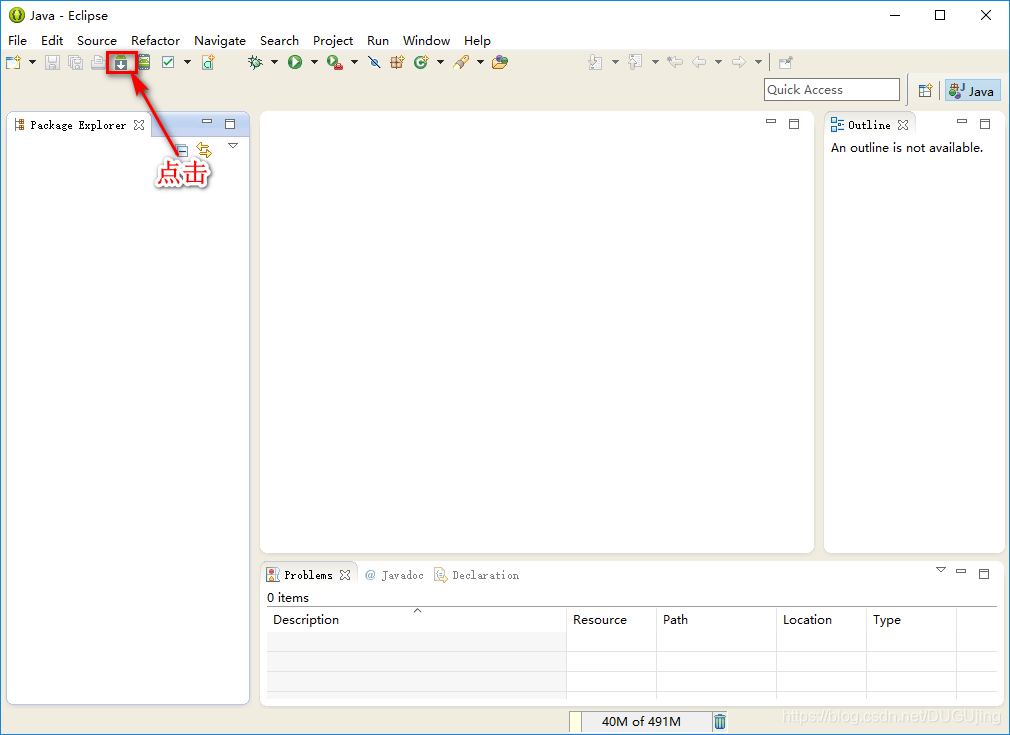Sort by the Type column header
This screenshot has height=735, width=1010.
[x=911, y=620]
